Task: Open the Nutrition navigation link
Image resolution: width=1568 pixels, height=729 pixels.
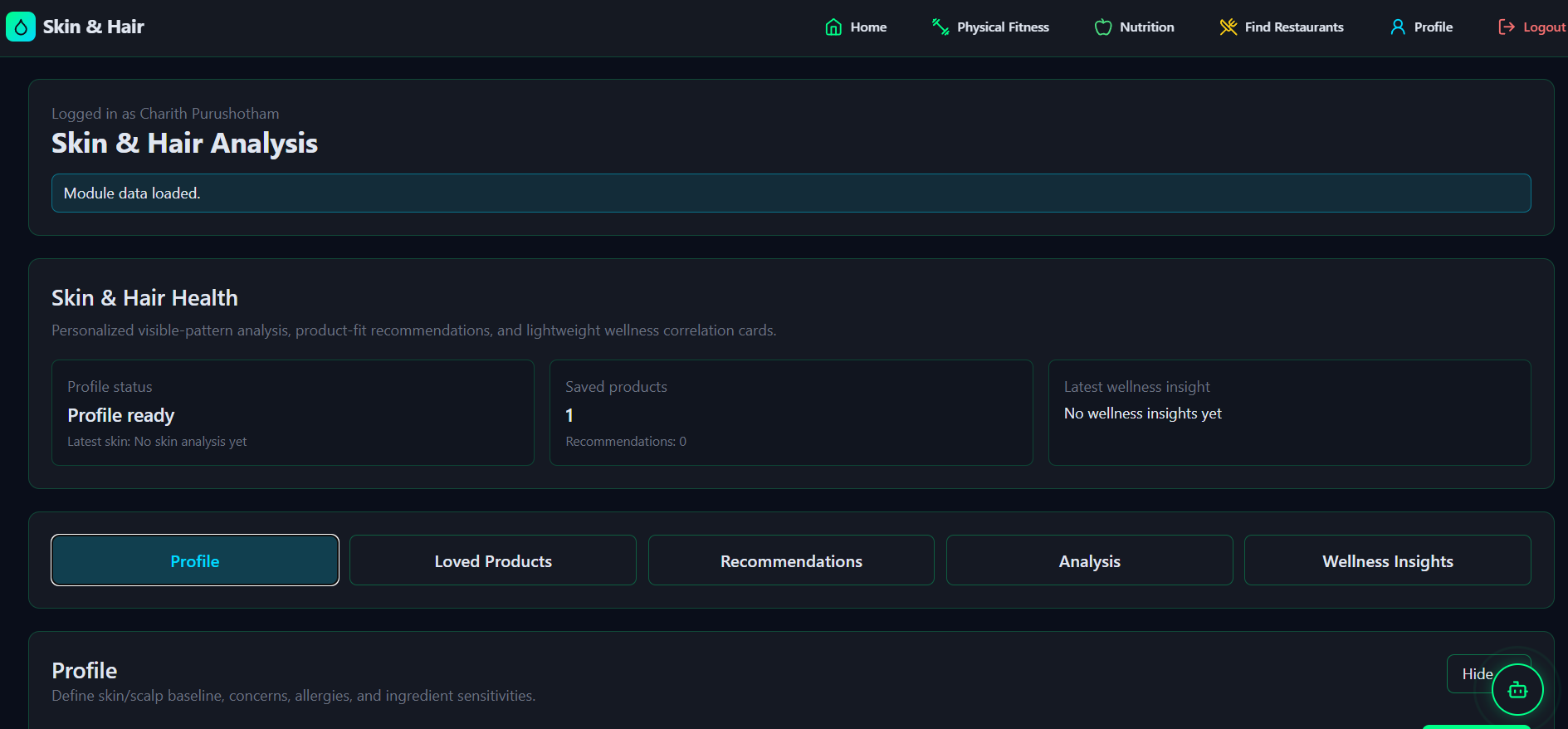Action: pos(1134,27)
